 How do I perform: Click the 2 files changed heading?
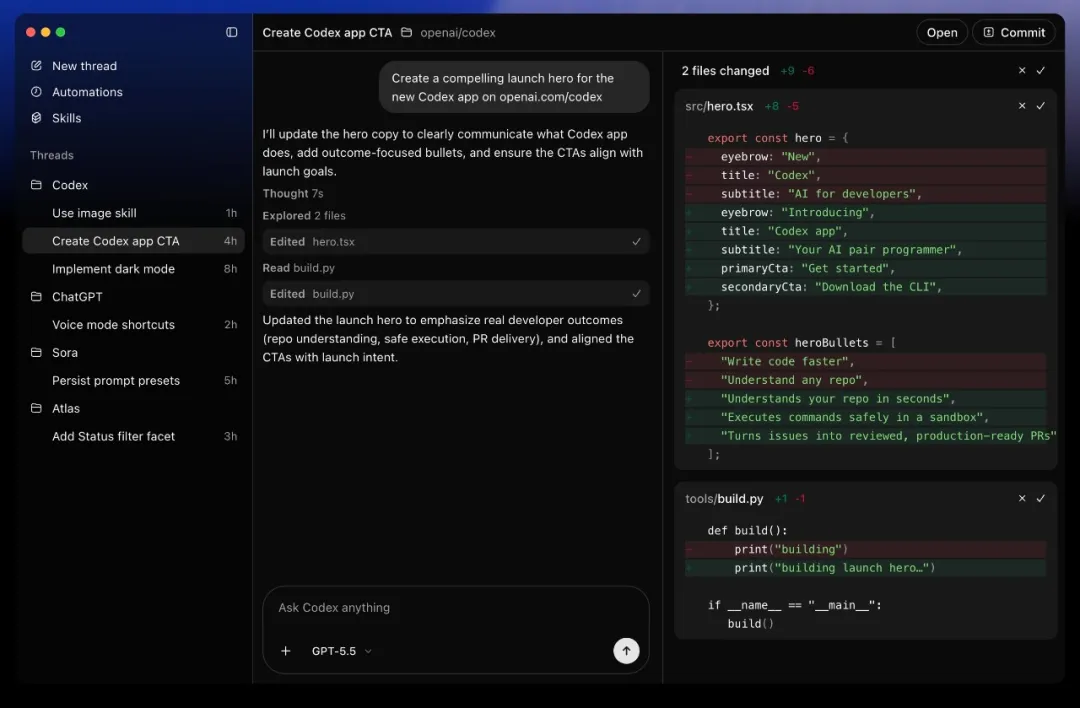point(725,70)
